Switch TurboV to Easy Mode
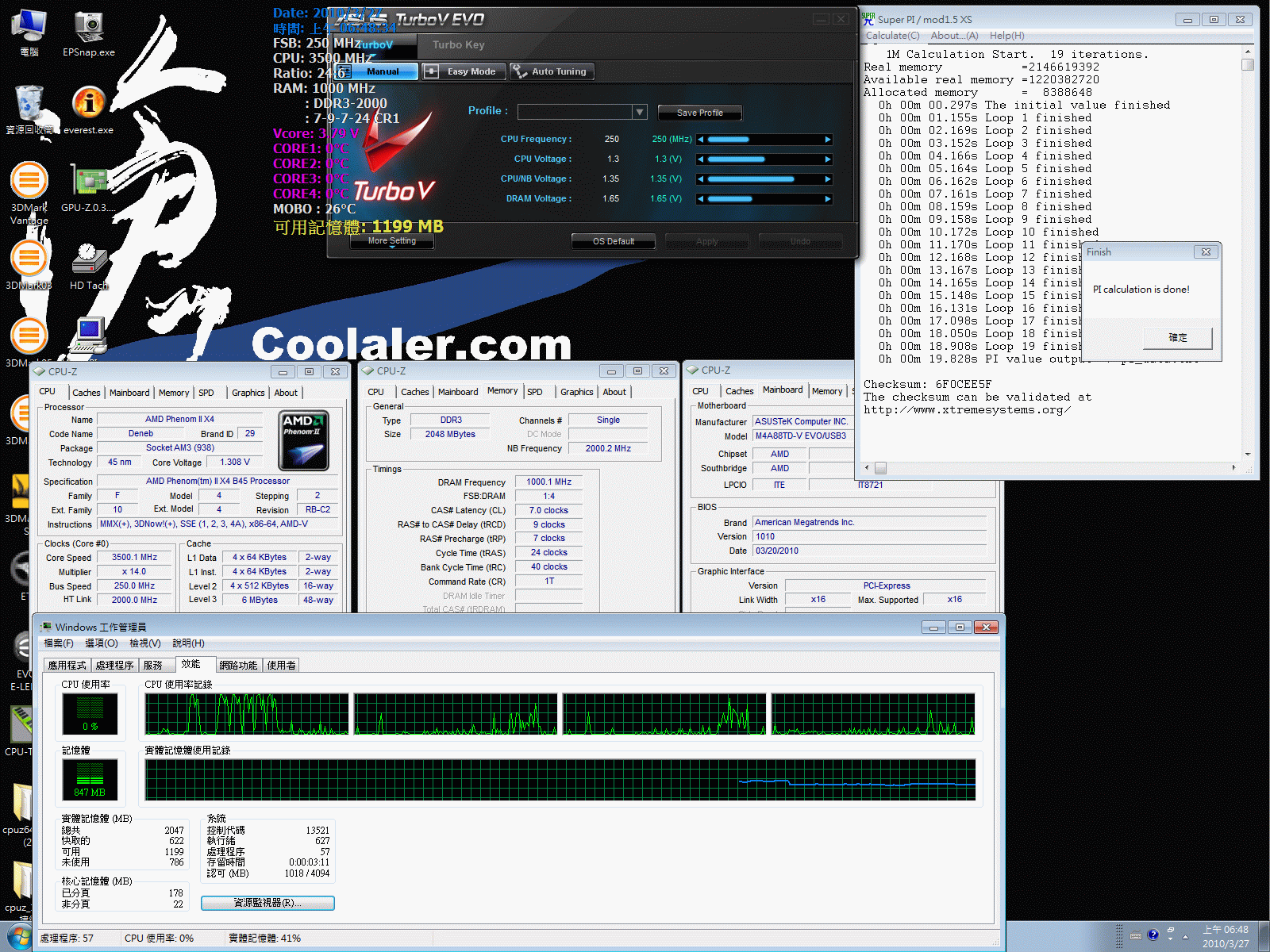 click(463, 71)
